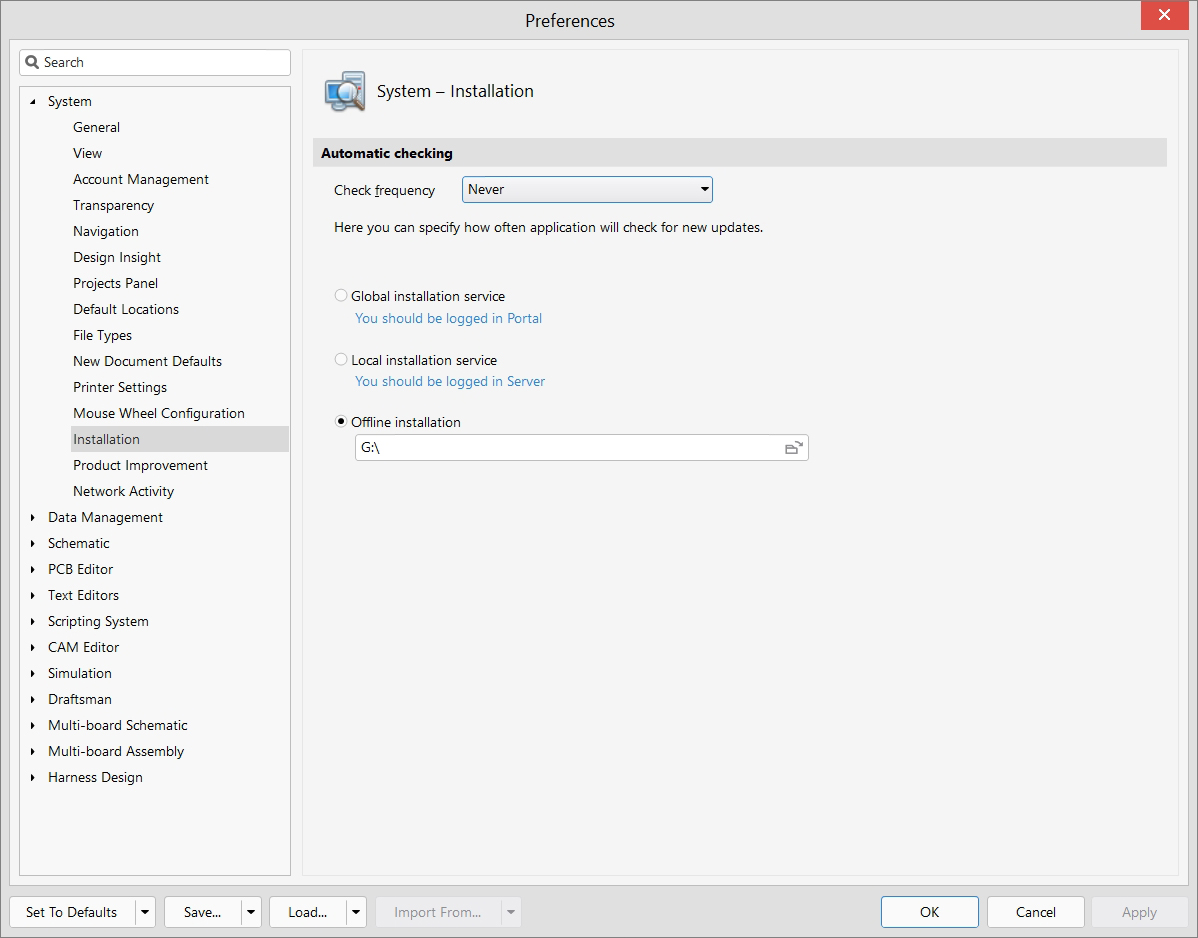Screen dimensions: 1198x938
Task: Expand the Scripting System node
Action: [x=32, y=621]
